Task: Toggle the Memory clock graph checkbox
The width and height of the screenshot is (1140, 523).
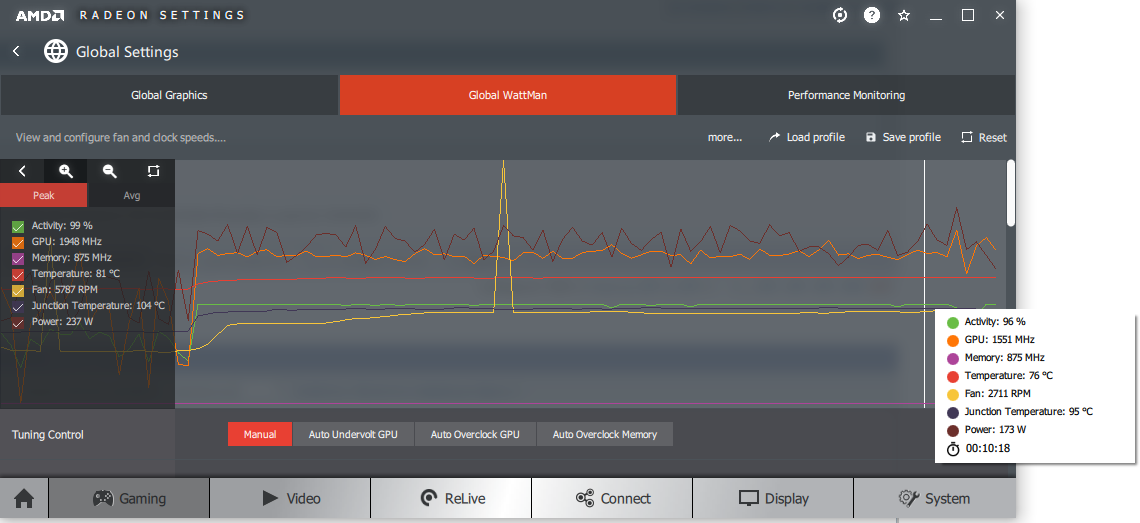Action: click(x=18, y=258)
